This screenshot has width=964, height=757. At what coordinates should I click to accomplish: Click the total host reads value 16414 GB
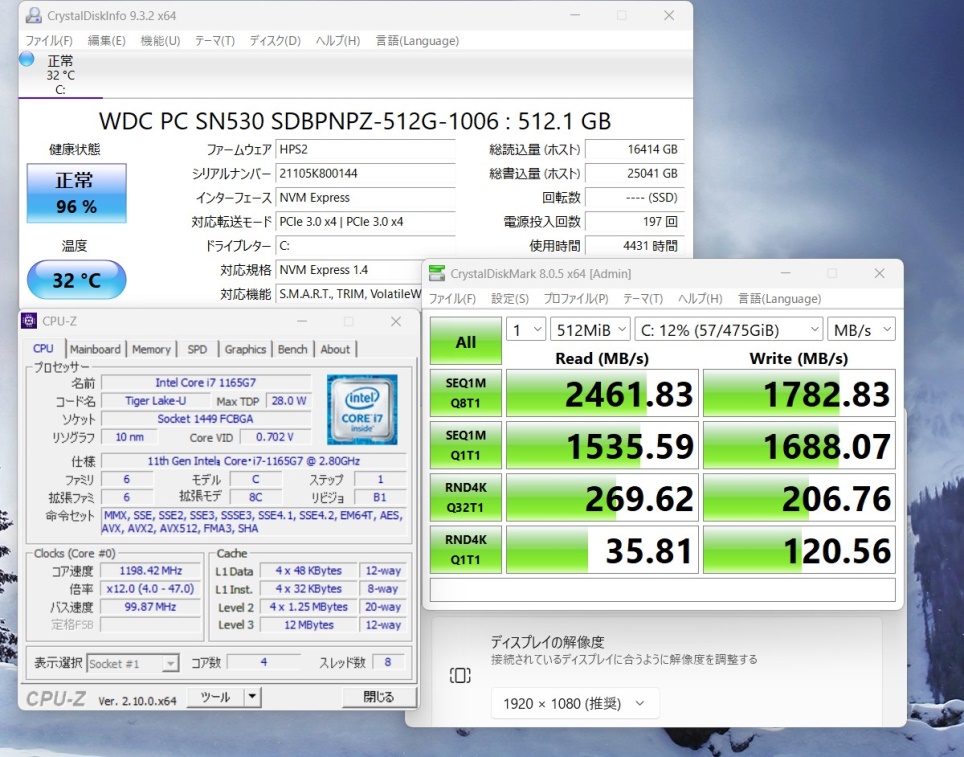tap(634, 149)
